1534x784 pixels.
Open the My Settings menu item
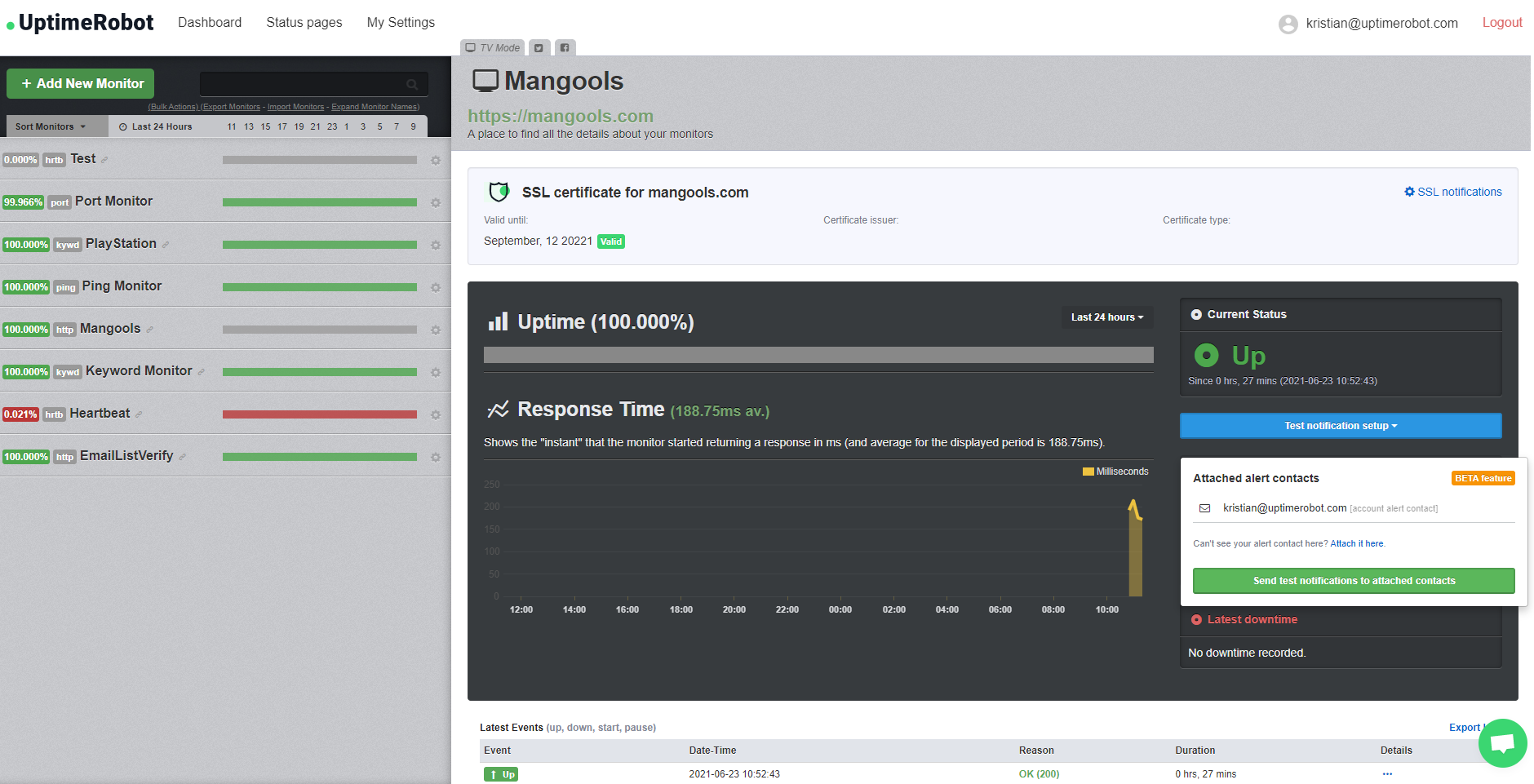click(x=401, y=22)
